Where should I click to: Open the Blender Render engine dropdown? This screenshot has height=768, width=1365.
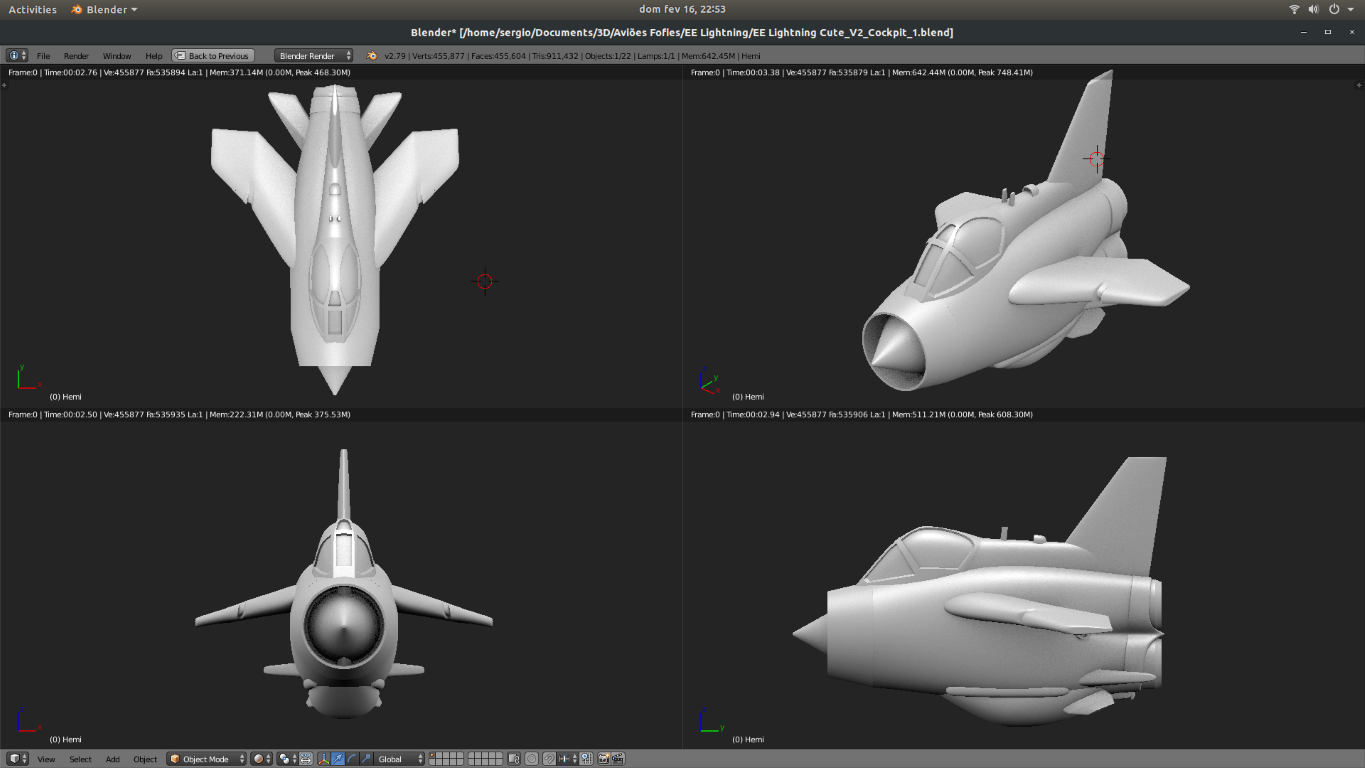pyautogui.click(x=314, y=56)
